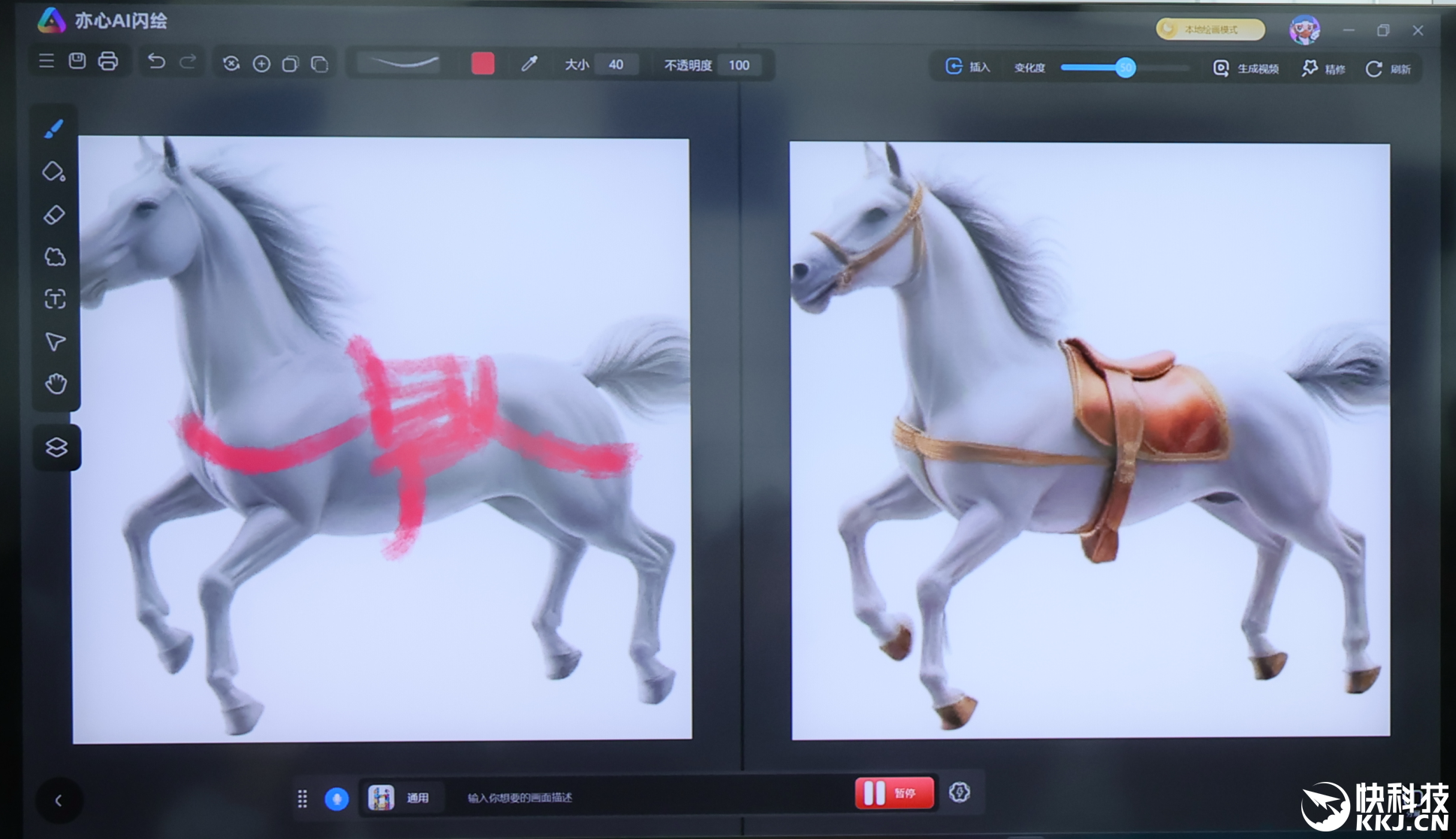Select the brush tool in sidebar
1456x839 pixels.
54,128
